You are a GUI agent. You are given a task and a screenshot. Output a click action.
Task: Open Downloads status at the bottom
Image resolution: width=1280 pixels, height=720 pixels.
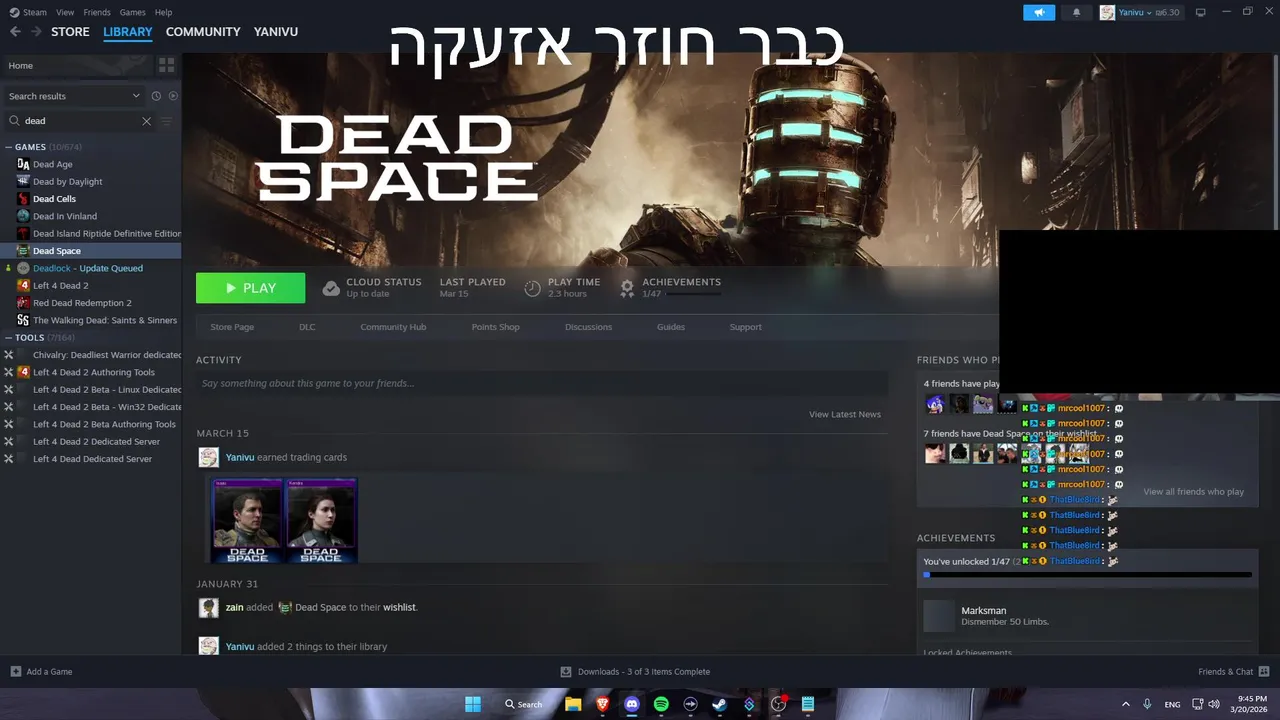point(635,672)
